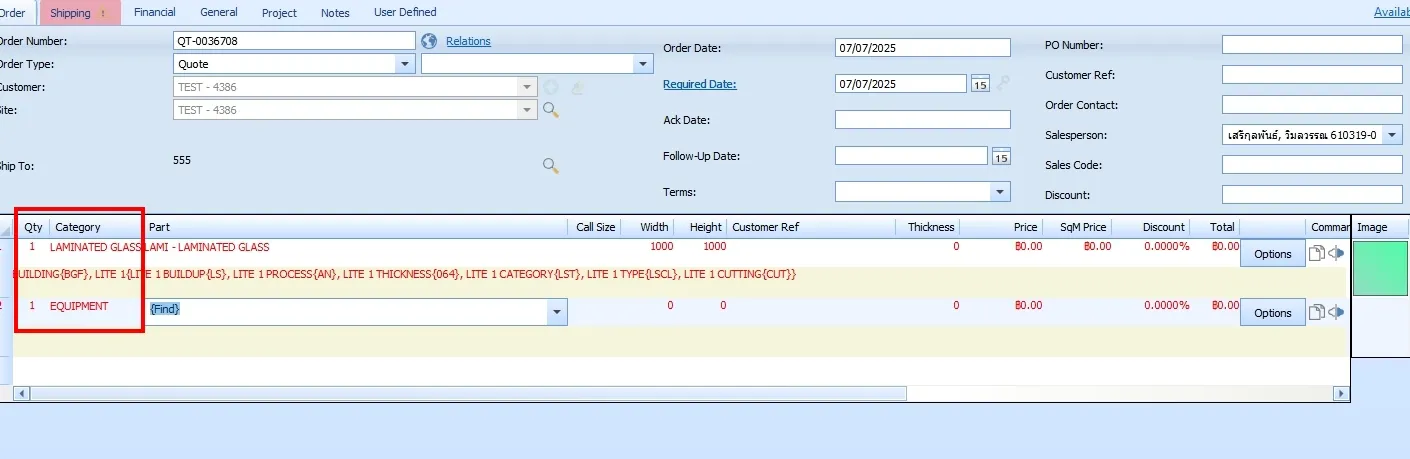
Task: Click the Category column header
Action: (95, 227)
